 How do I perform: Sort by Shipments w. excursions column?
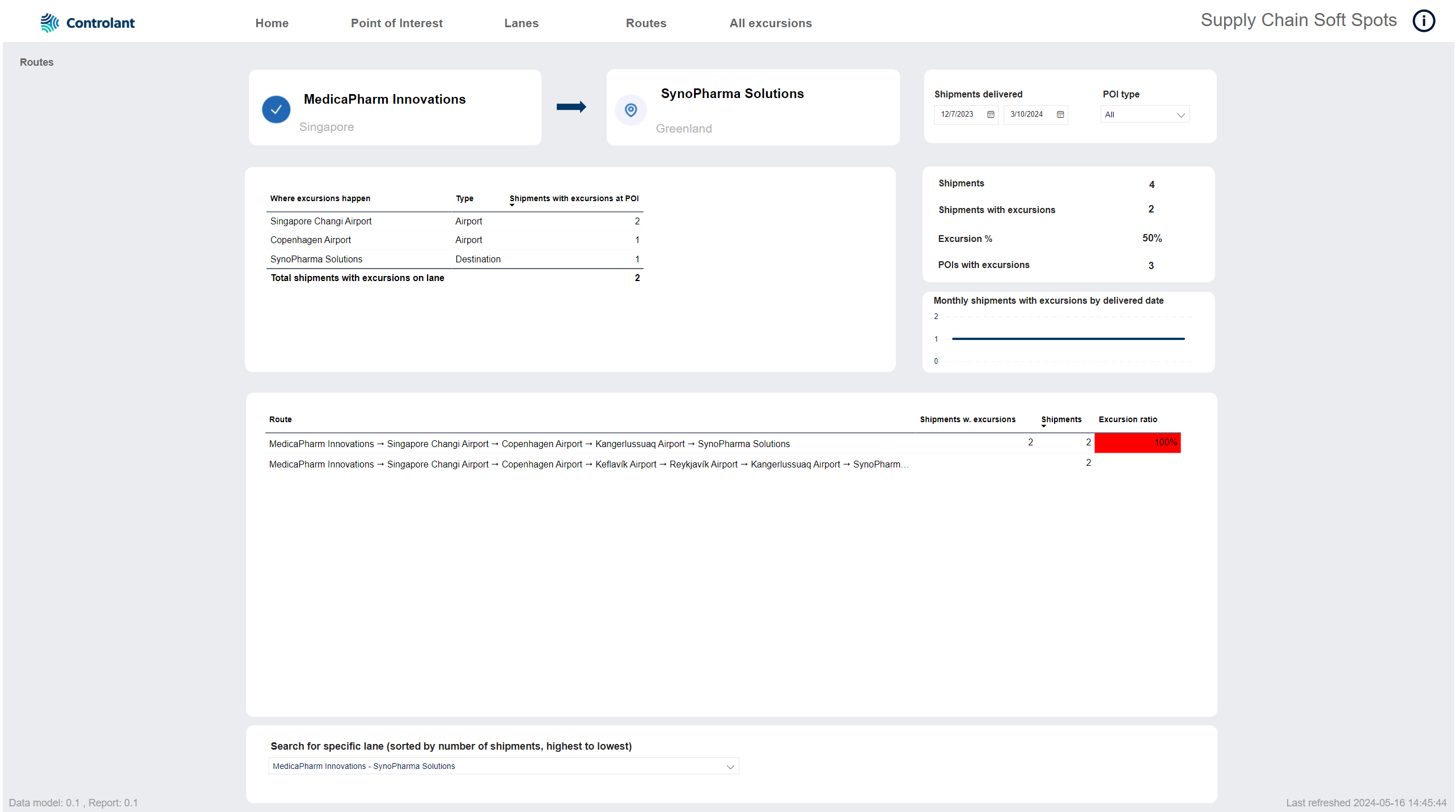click(x=967, y=419)
